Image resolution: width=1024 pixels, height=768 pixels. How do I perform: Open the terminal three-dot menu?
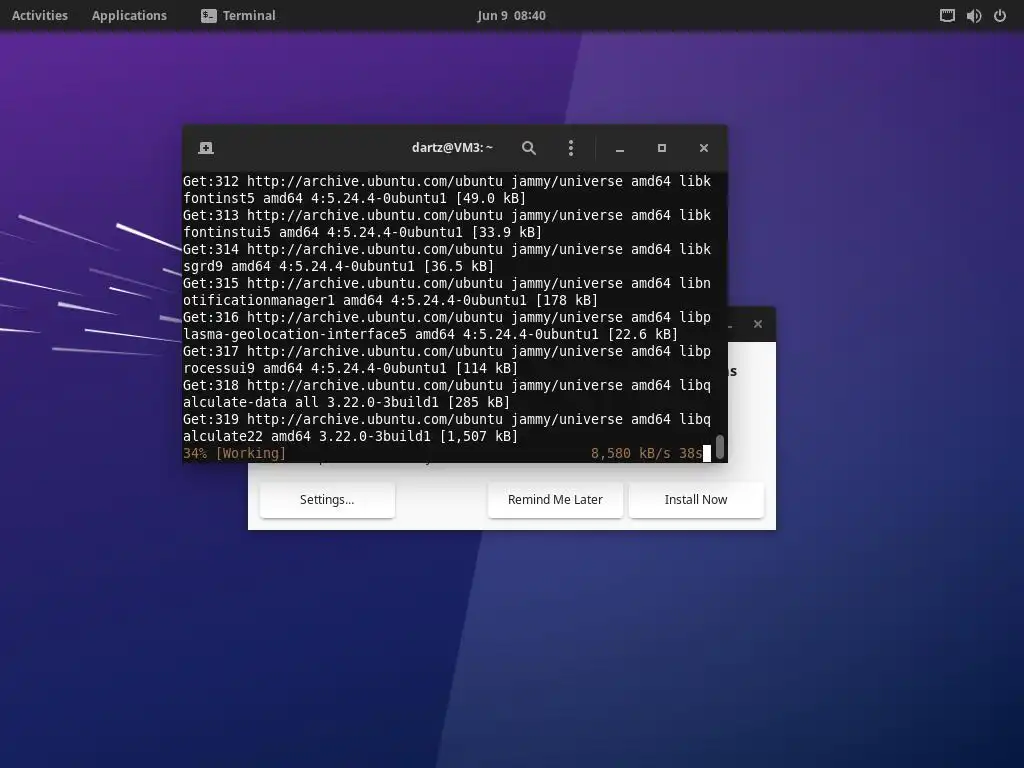click(x=571, y=148)
